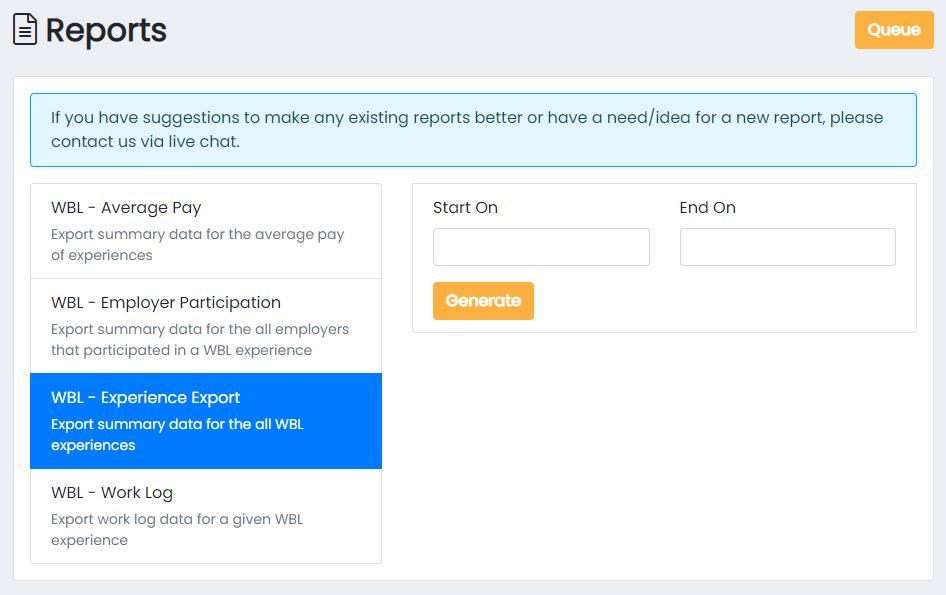Viewport: 946px width, 595px height.
Task: Click the Reports document icon
Action: point(25,31)
